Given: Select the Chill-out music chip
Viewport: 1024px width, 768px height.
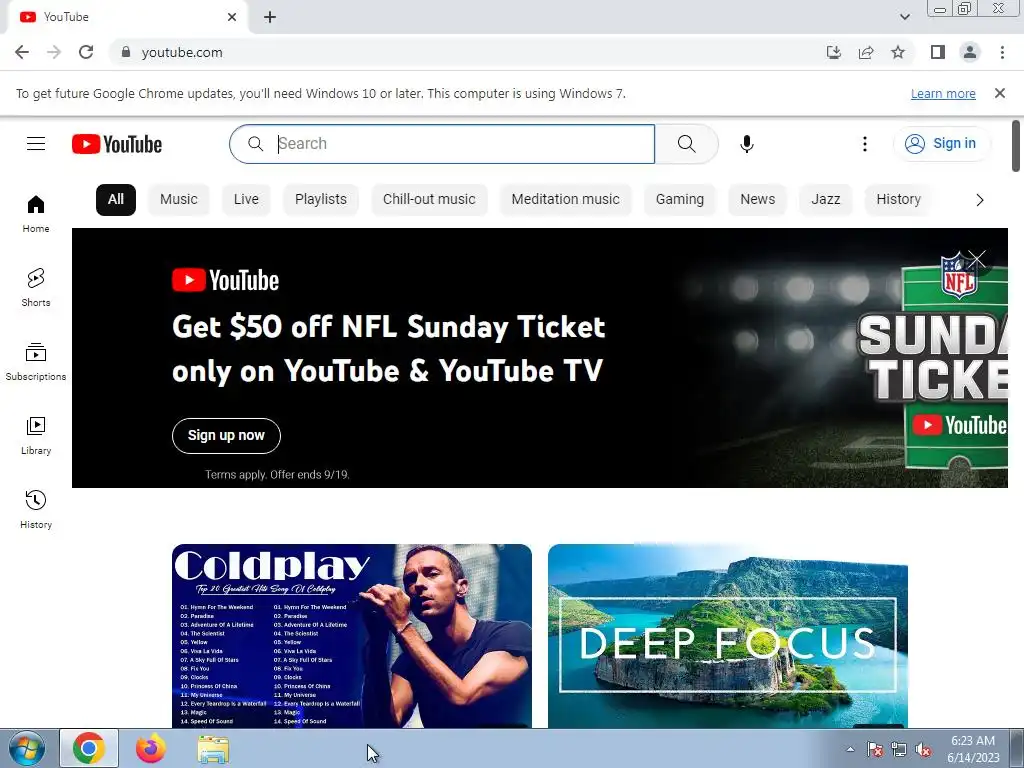Looking at the screenshot, I should tap(429, 200).
